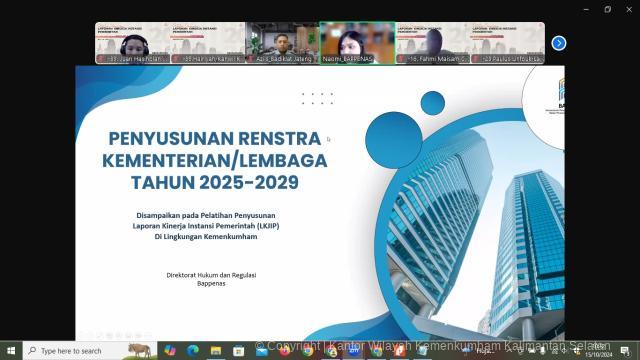Select the first headphone participant thumbnail
The width and height of the screenshot is (640, 360).
(x=133, y=43)
